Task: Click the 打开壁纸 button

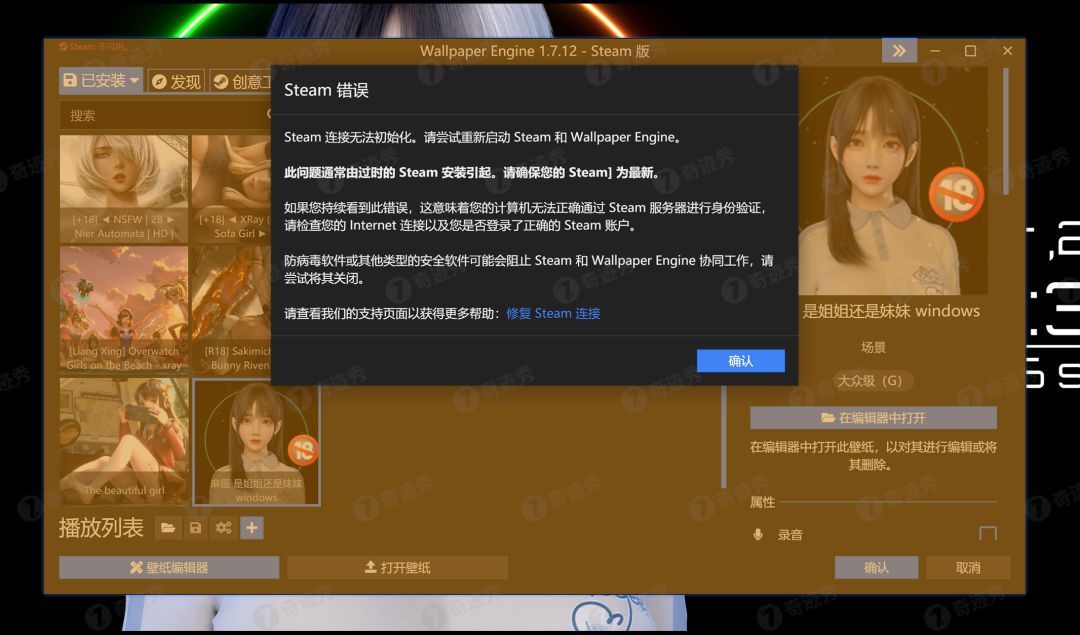Action: [397, 568]
